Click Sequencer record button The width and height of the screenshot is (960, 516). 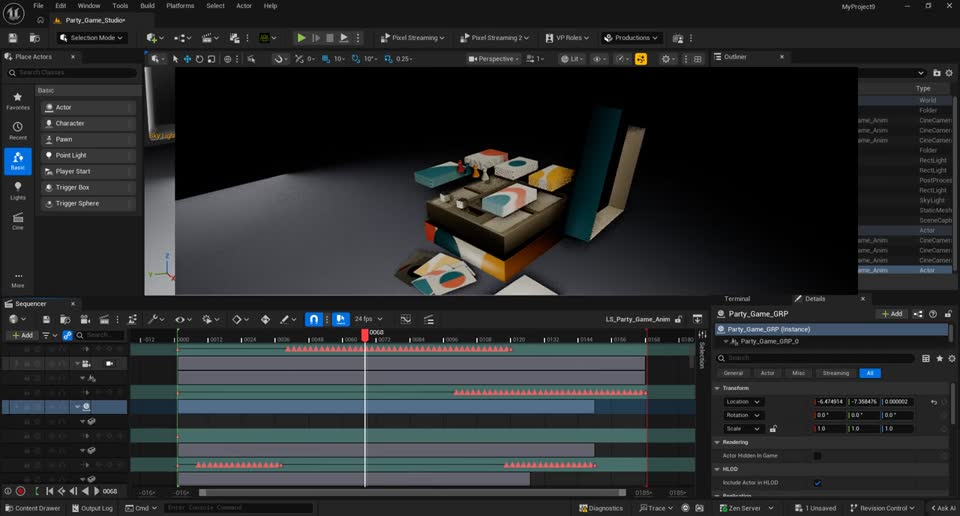click(20, 491)
